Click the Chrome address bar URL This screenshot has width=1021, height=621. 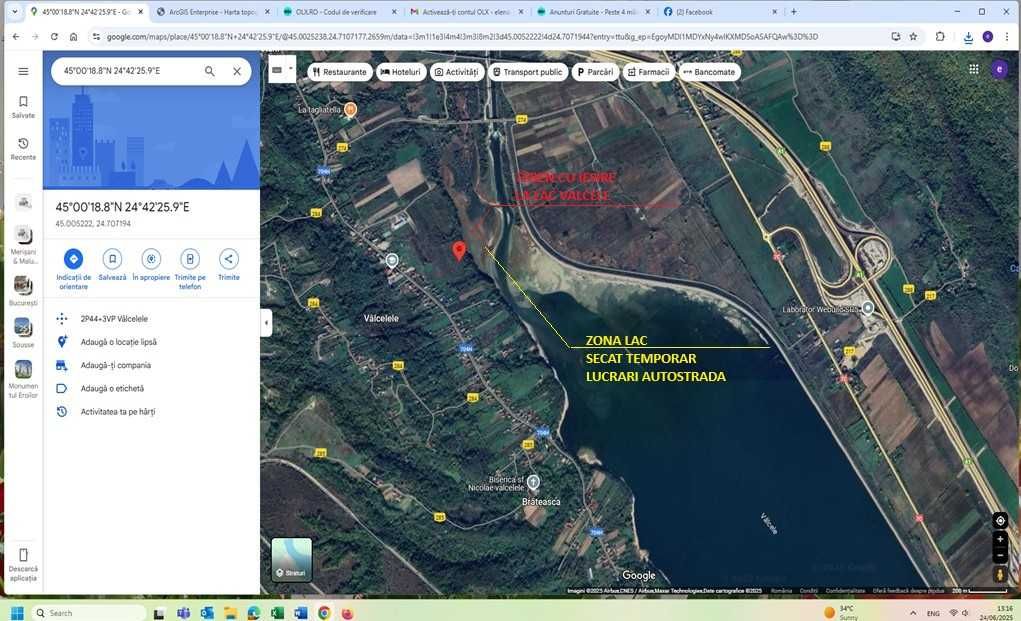(462, 36)
